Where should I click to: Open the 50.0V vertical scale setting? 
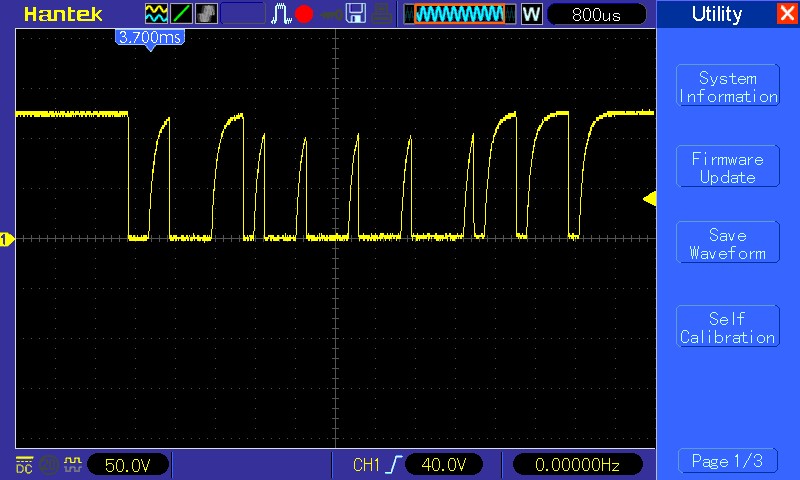pyautogui.click(x=128, y=465)
